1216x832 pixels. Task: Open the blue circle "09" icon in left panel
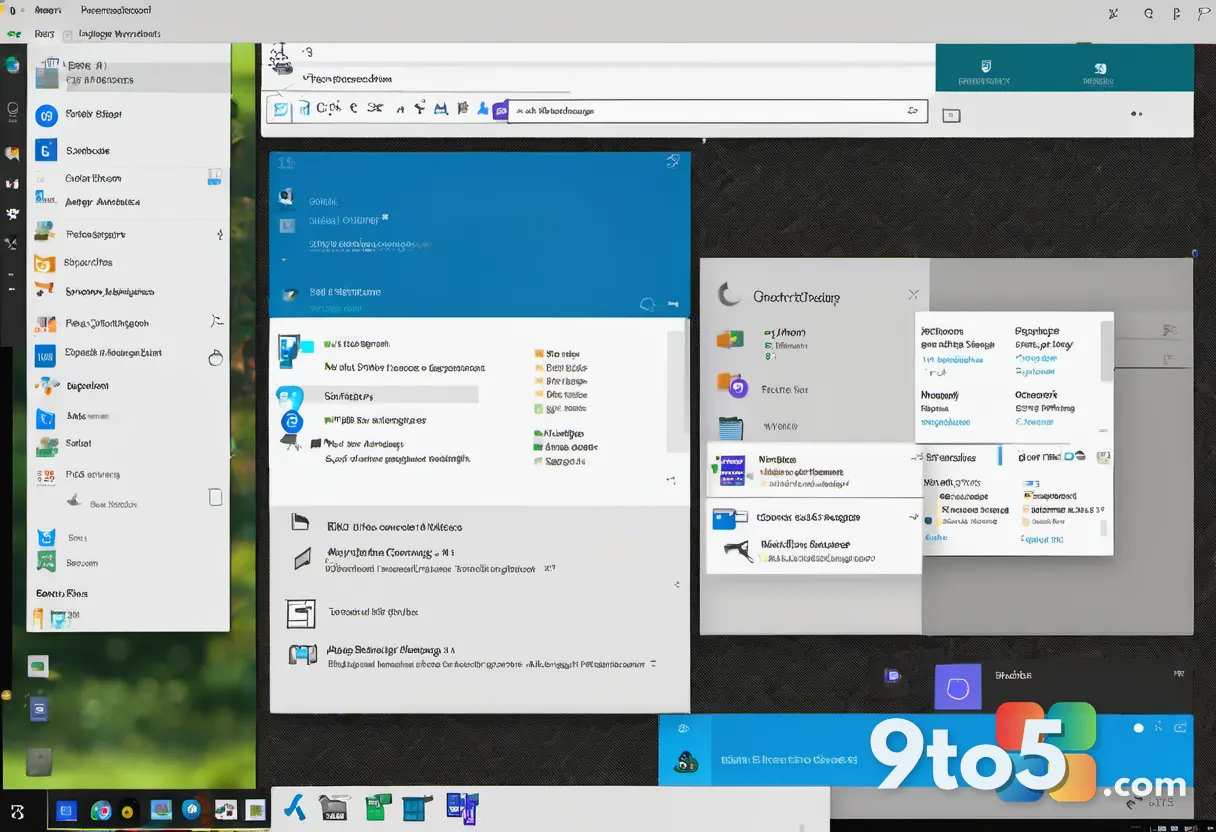tap(46, 115)
